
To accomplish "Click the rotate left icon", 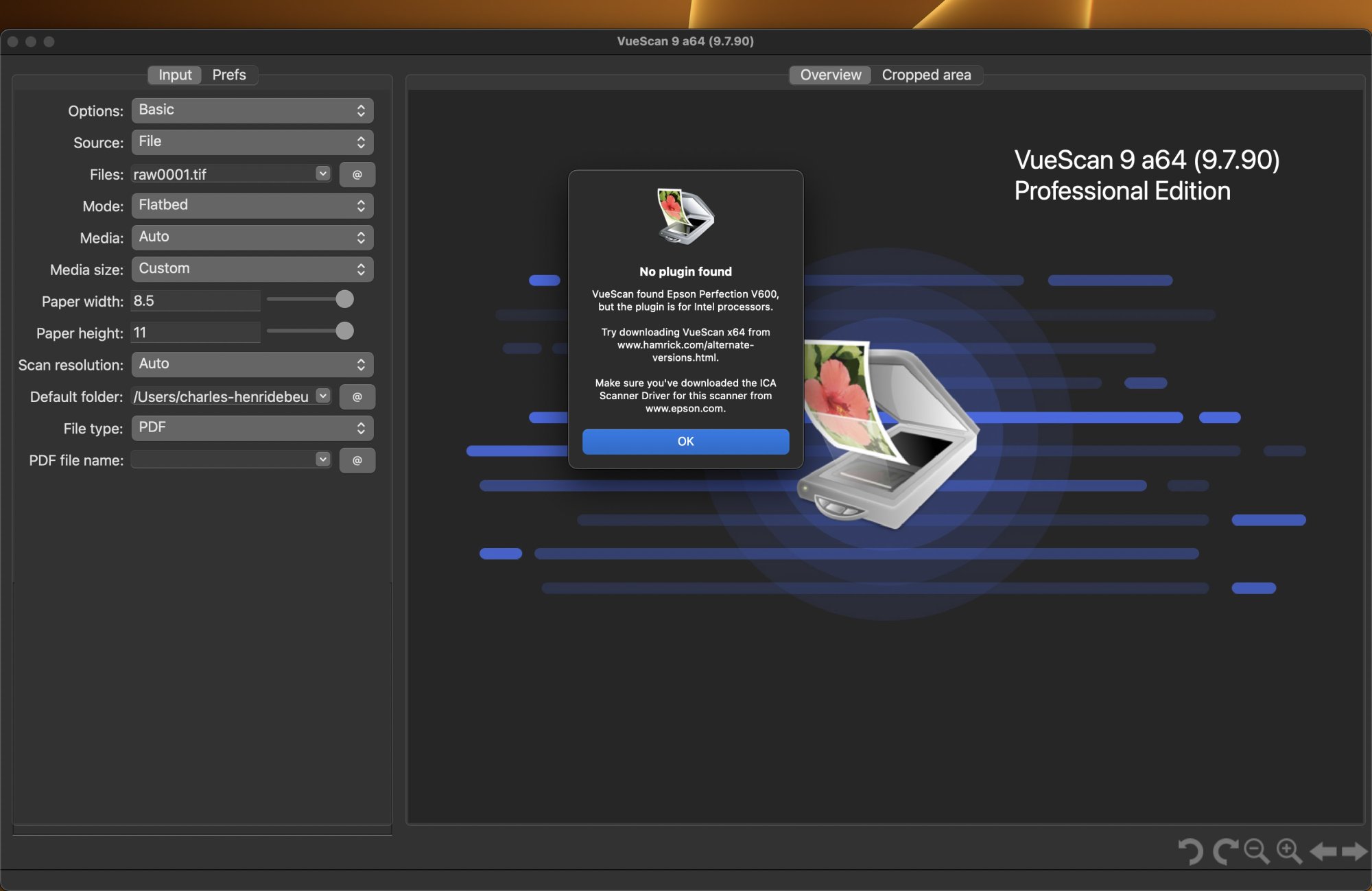I will (x=1190, y=851).
